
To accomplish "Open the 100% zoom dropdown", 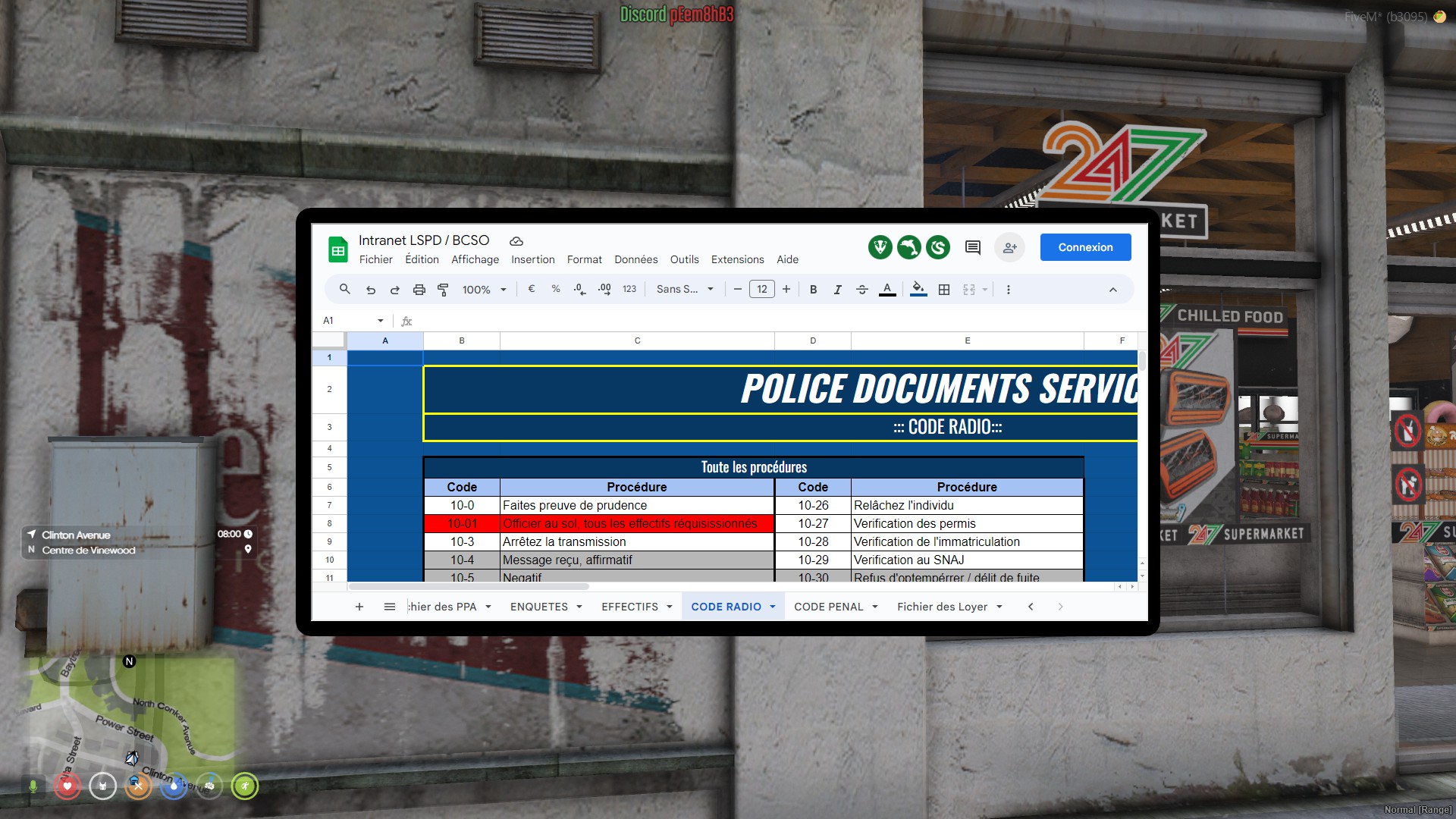I will pos(484,290).
